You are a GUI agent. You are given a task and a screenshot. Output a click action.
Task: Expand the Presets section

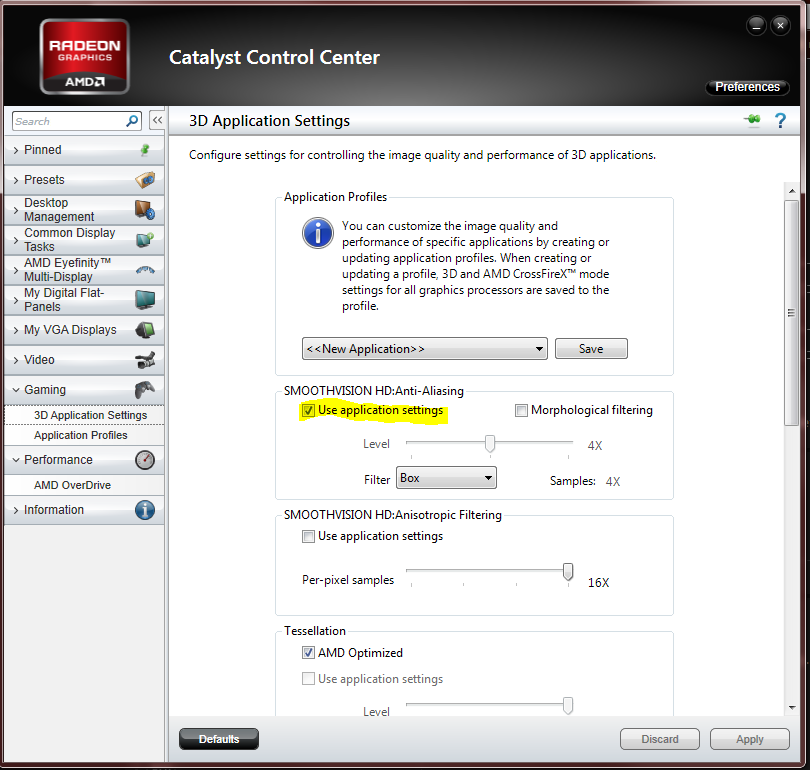84,180
